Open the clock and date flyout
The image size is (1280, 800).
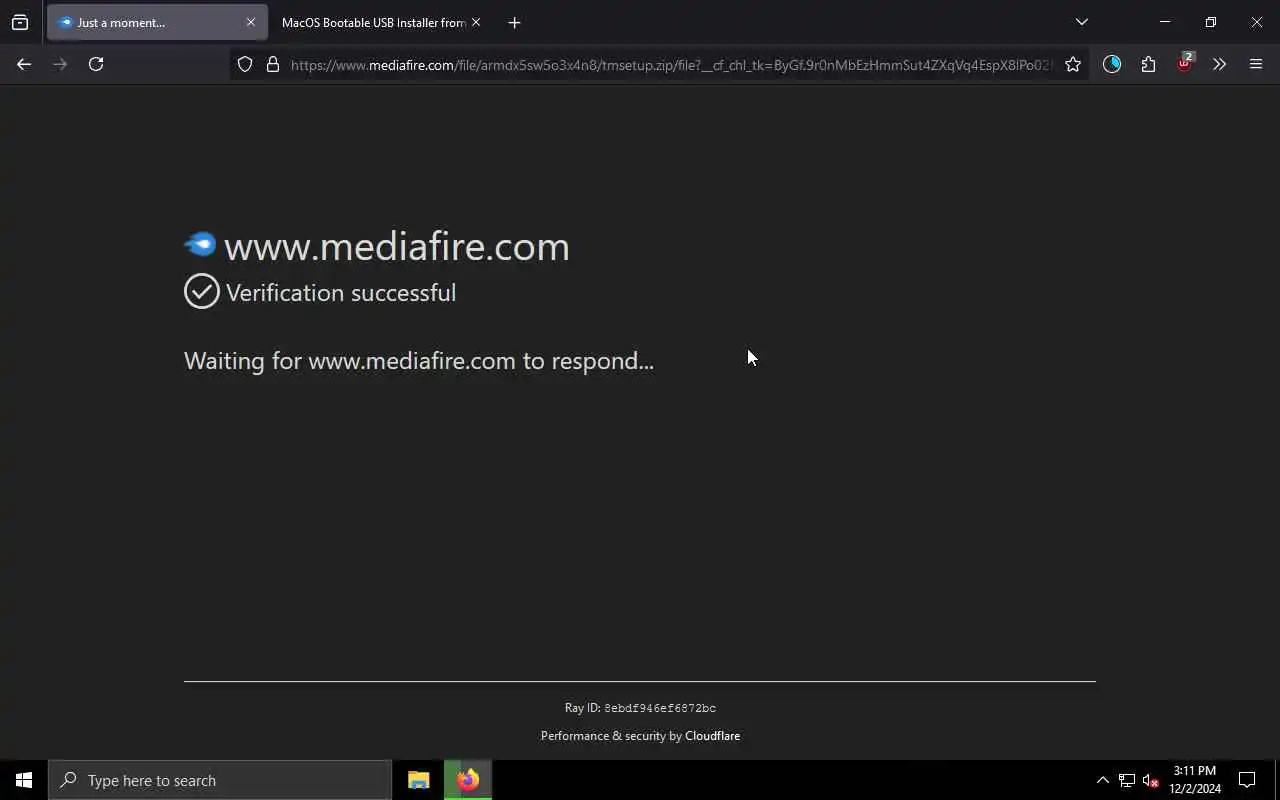(1195, 780)
